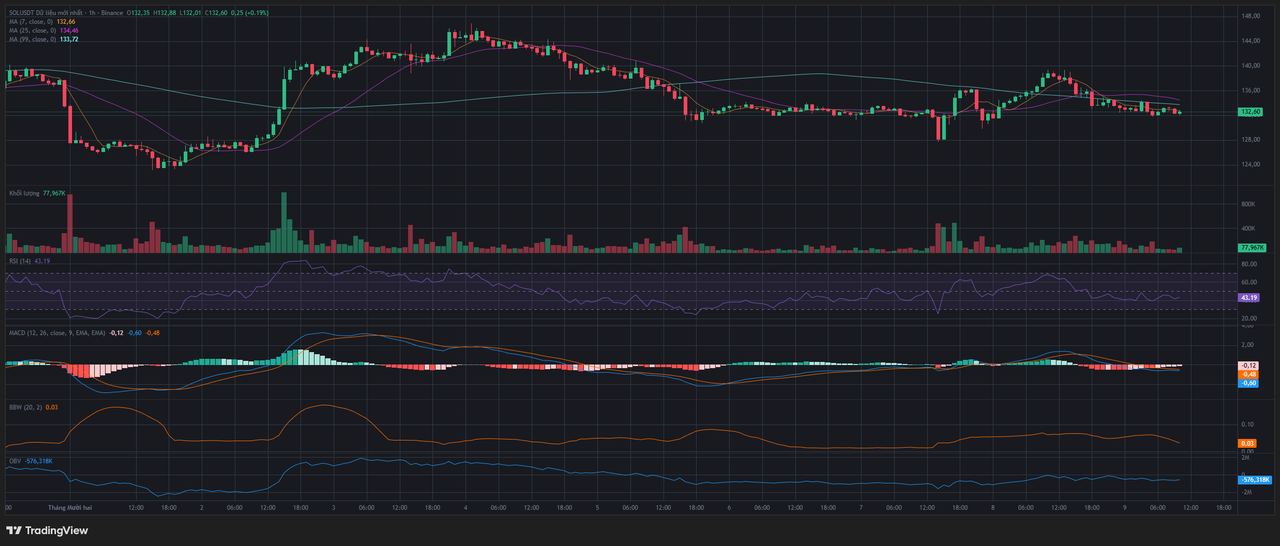Click the 128,00 price scale level
Image resolution: width=1280 pixels, height=546 pixels.
coord(1250,139)
